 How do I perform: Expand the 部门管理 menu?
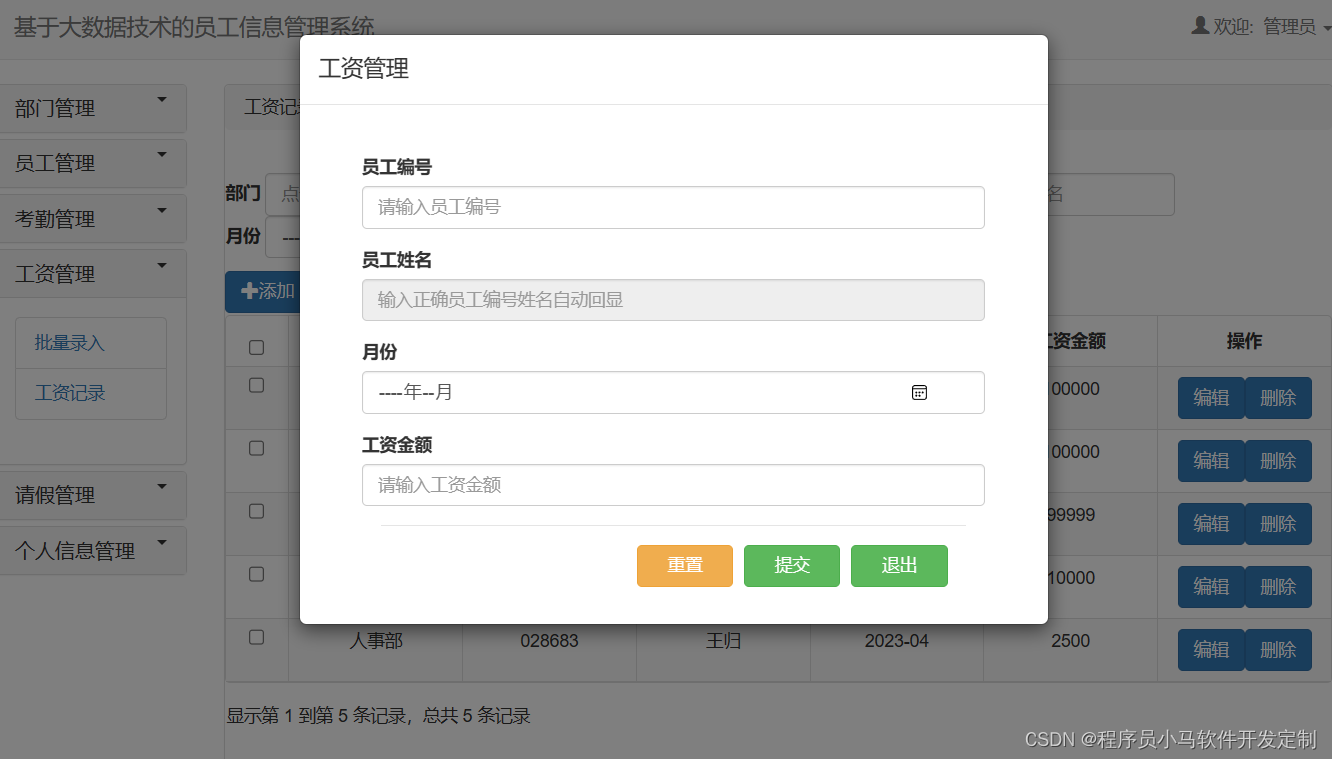click(93, 107)
